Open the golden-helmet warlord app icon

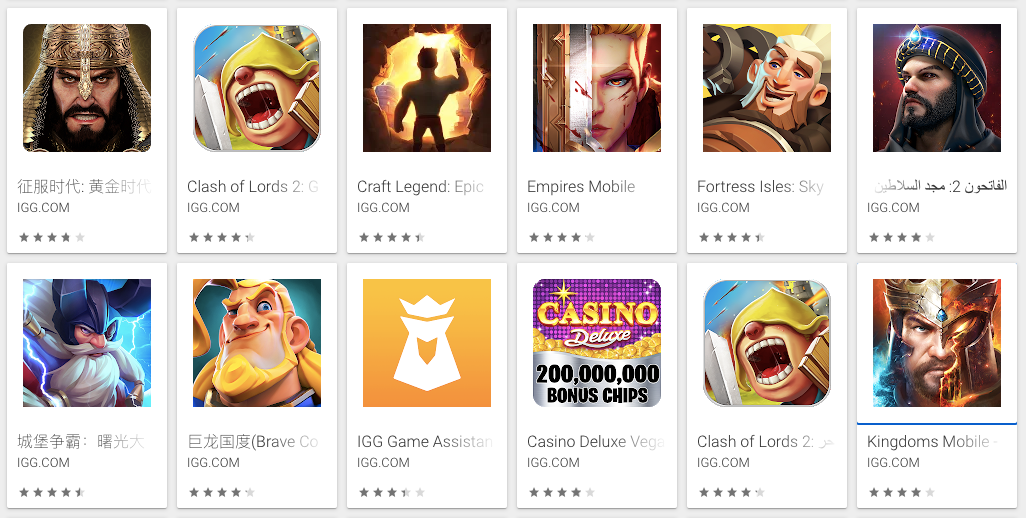(x=86, y=88)
